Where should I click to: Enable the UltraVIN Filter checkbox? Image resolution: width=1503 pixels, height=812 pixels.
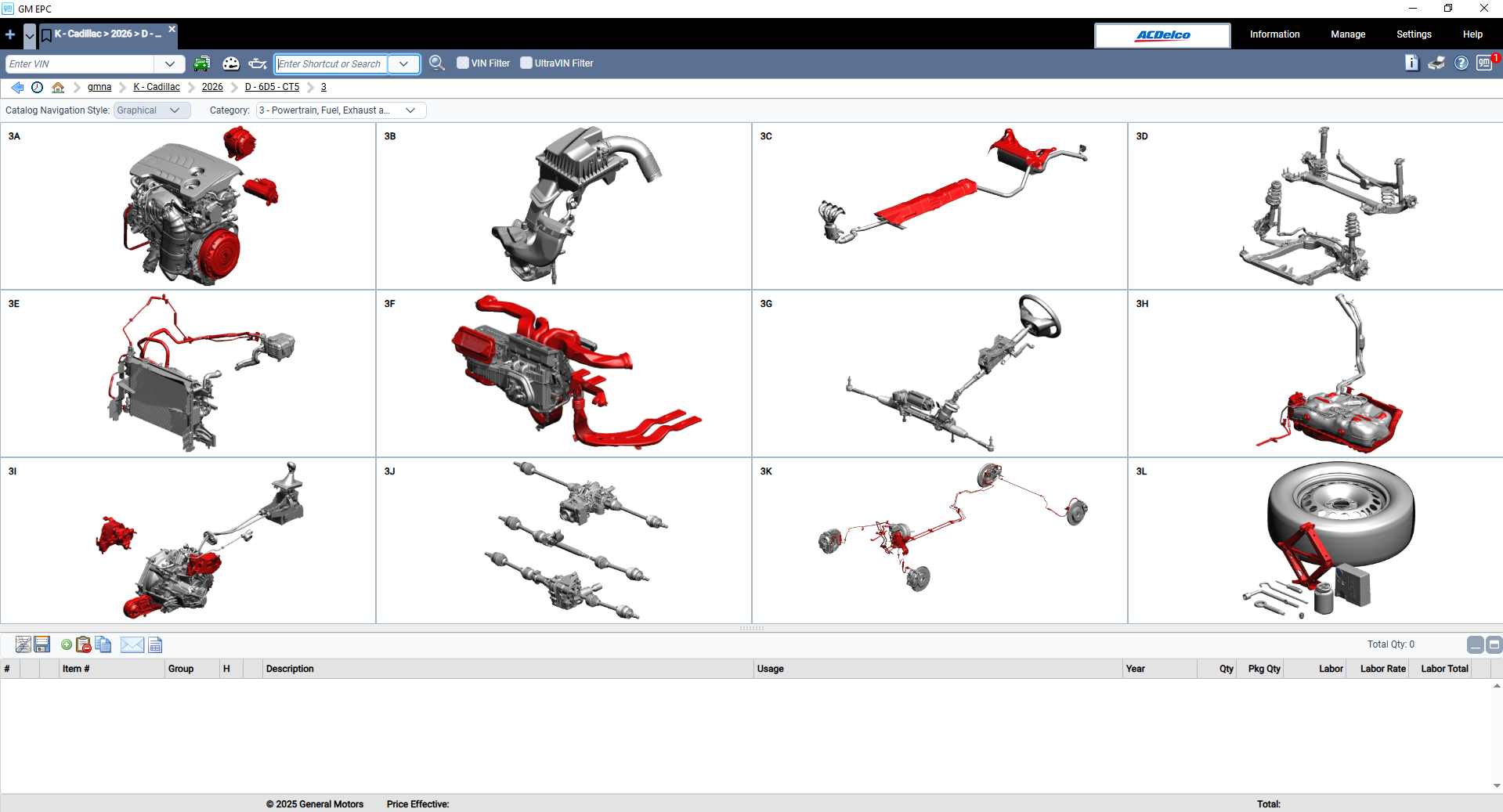coord(526,63)
